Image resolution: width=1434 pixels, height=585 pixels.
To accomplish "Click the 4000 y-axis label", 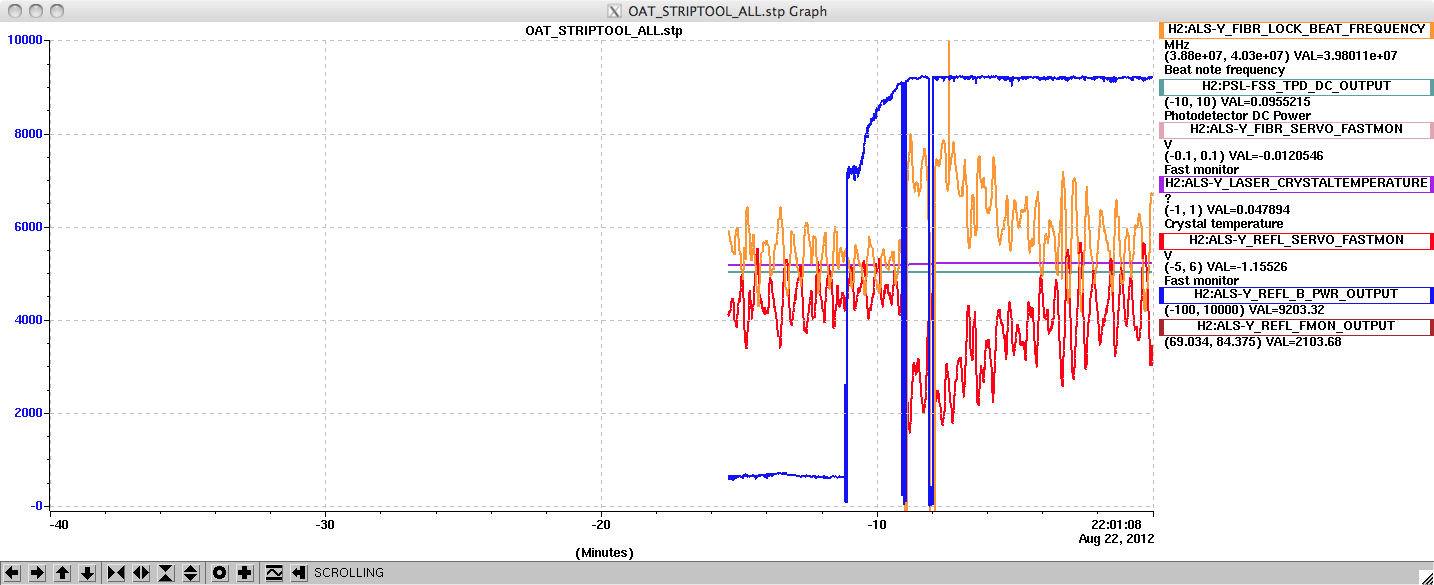I will 28,320.
